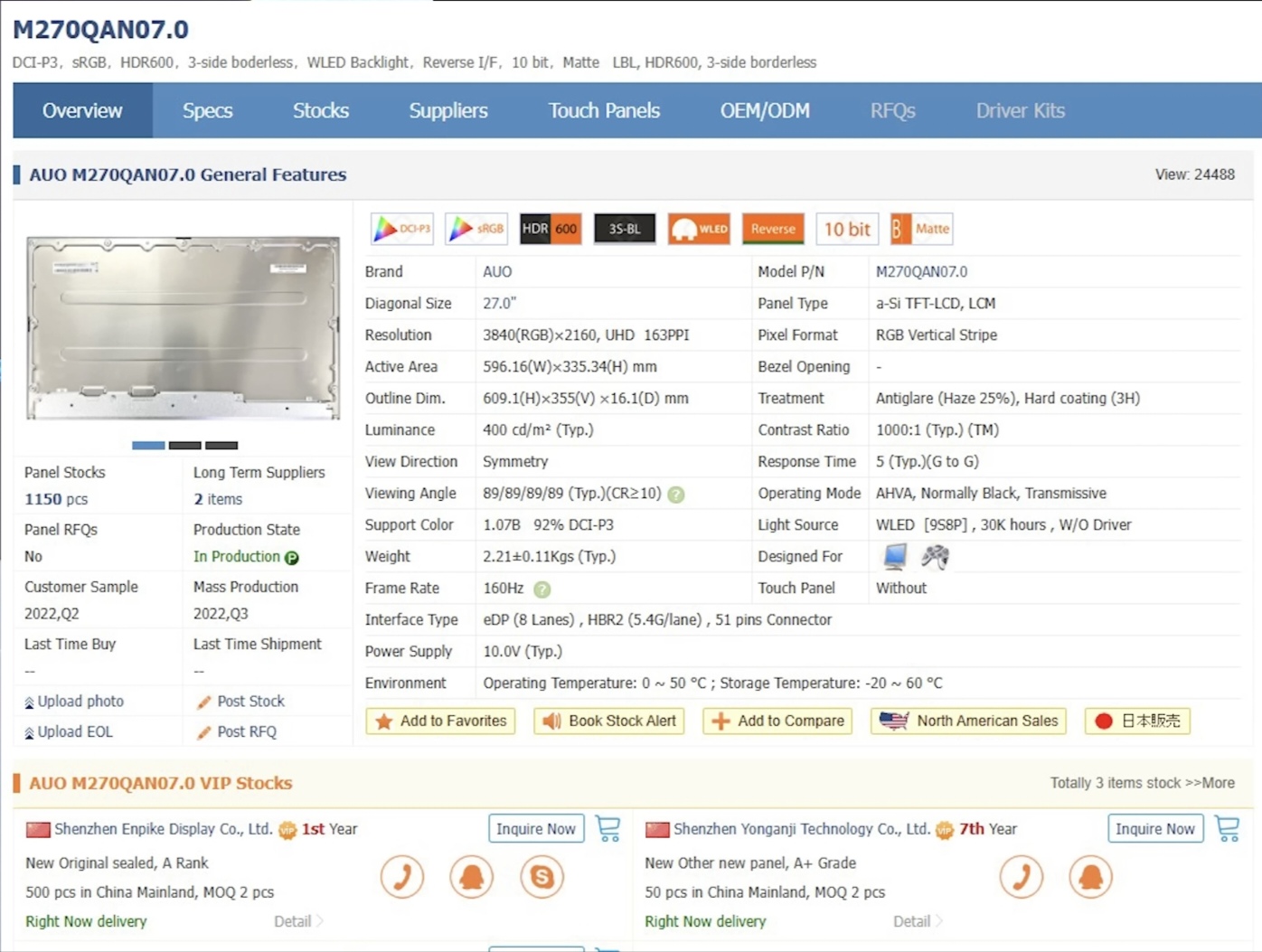This screenshot has width=1262, height=952.
Task: Open the Upload photo link
Action: 74,702
